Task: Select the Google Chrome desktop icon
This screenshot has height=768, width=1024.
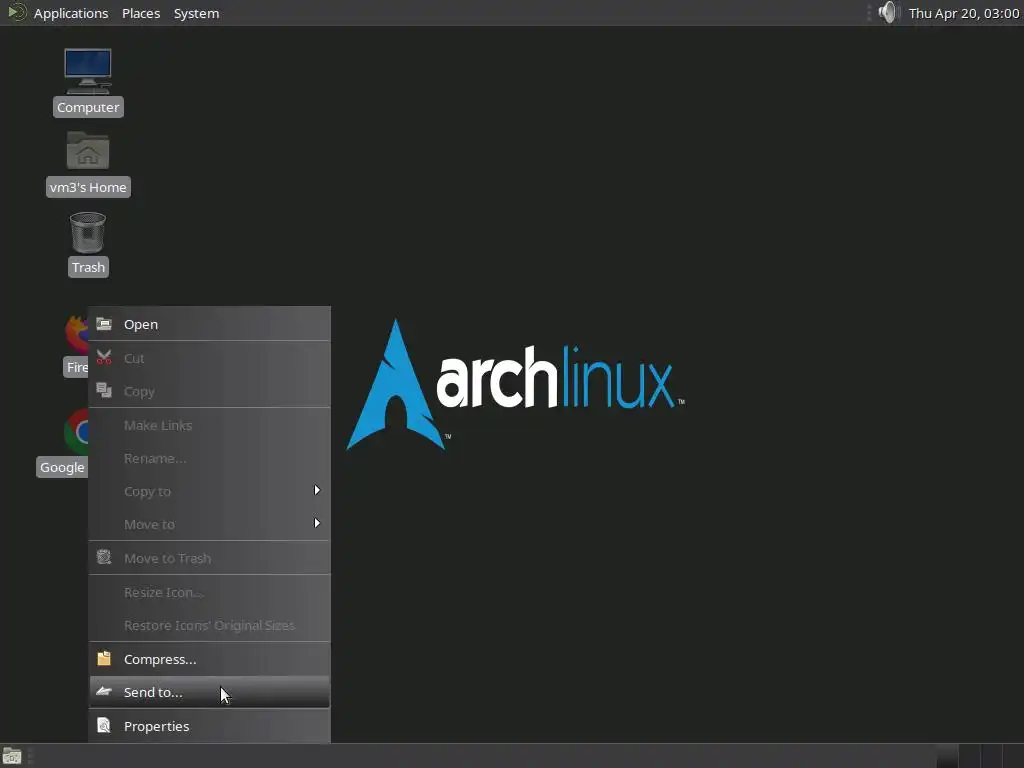Action: (x=76, y=432)
